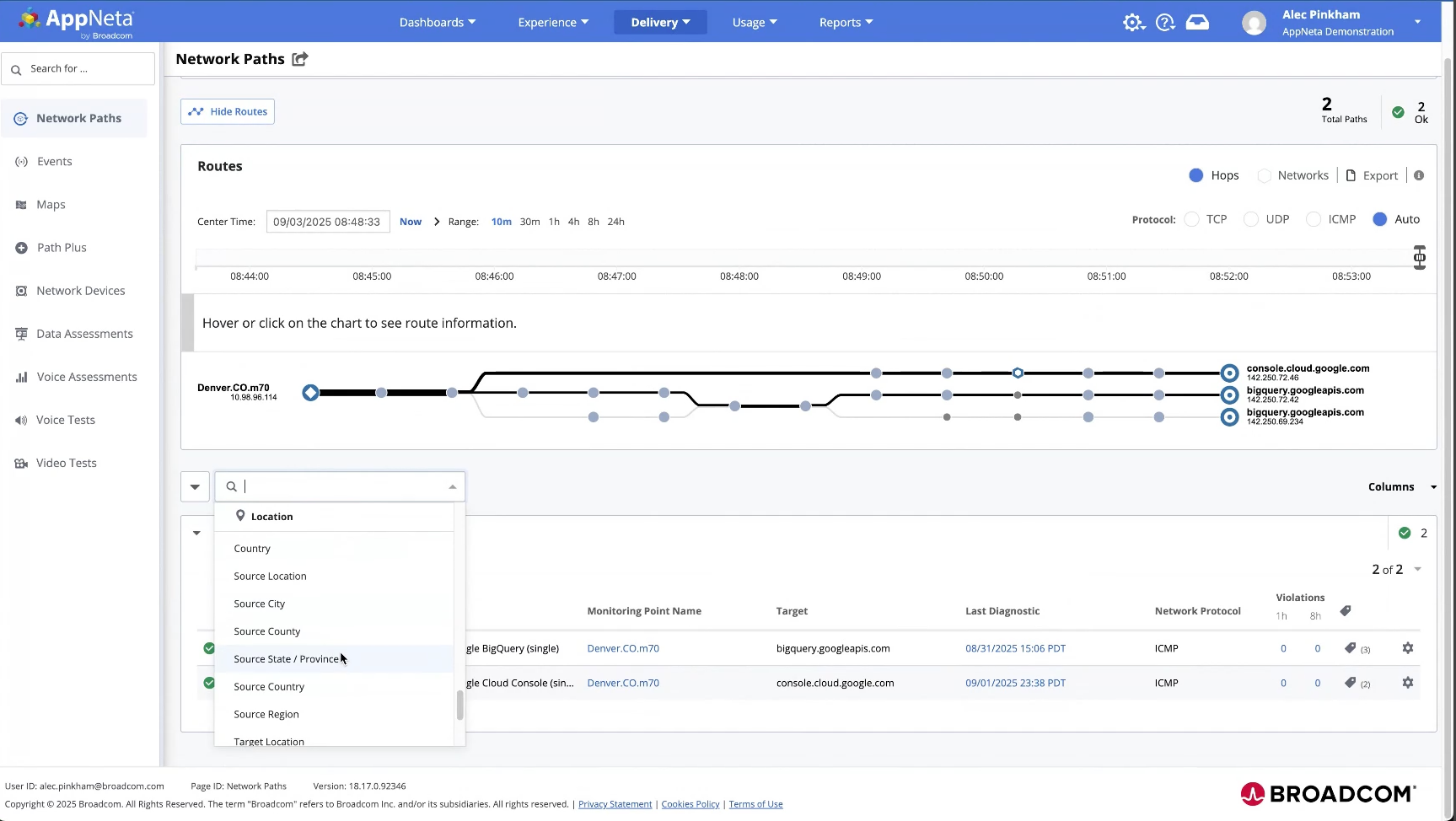Viewport: 1456px width, 821px height.
Task: Click the timeline zoom handle icon
Action: 1420,258
